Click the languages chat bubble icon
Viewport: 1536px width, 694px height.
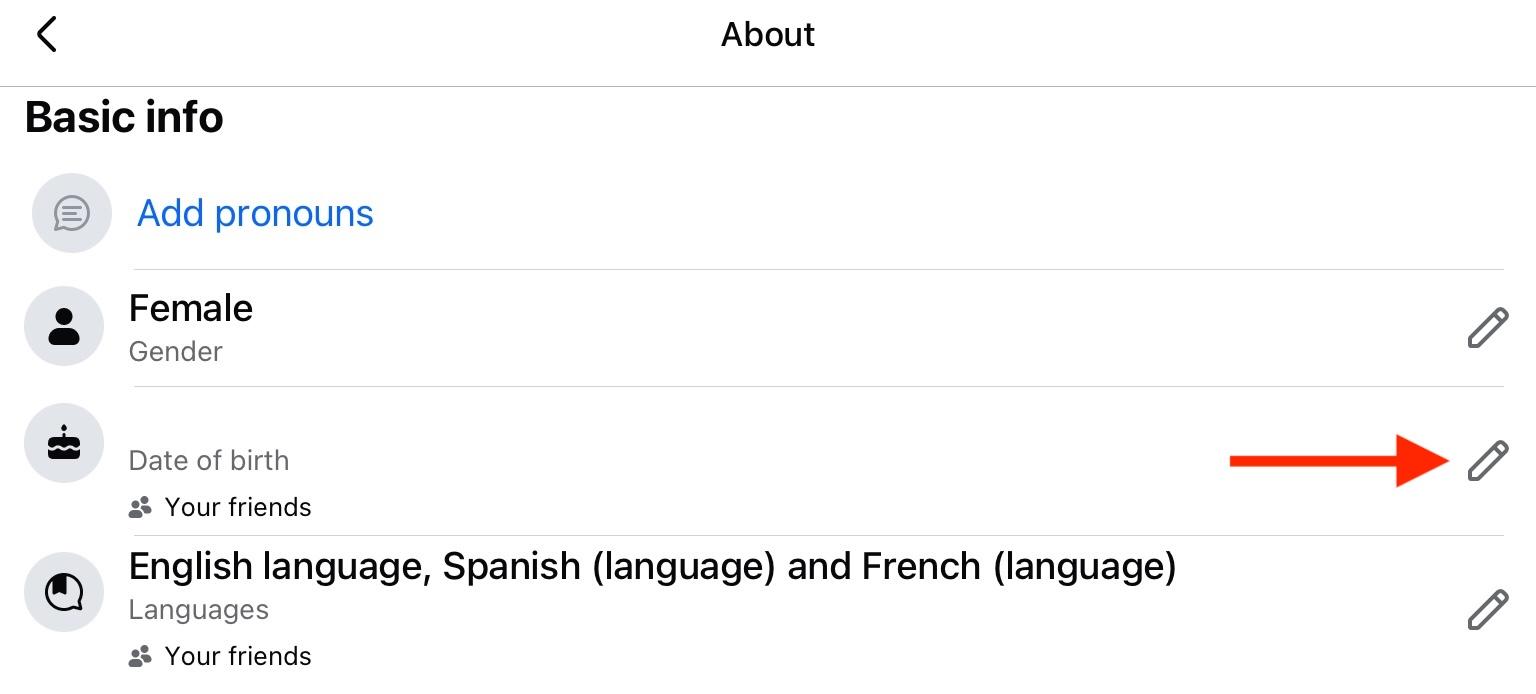pos(64,592)
